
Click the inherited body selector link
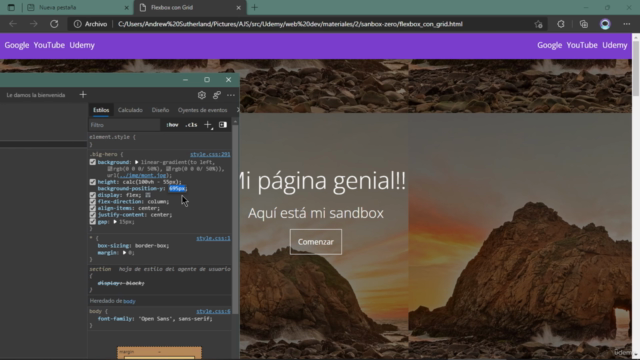(x=129, y=301)
